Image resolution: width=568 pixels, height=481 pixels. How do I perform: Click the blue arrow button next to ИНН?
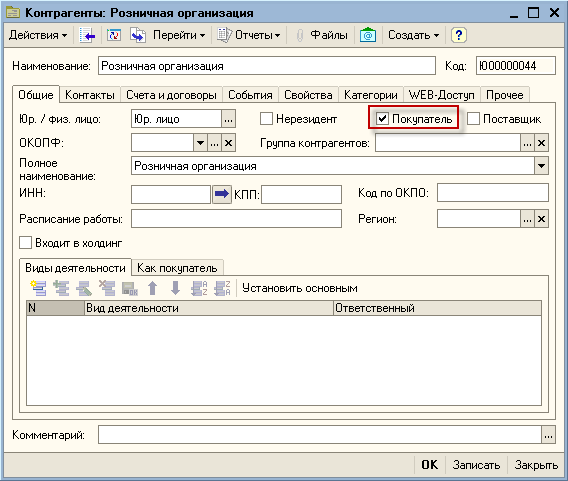coord(222,194)
